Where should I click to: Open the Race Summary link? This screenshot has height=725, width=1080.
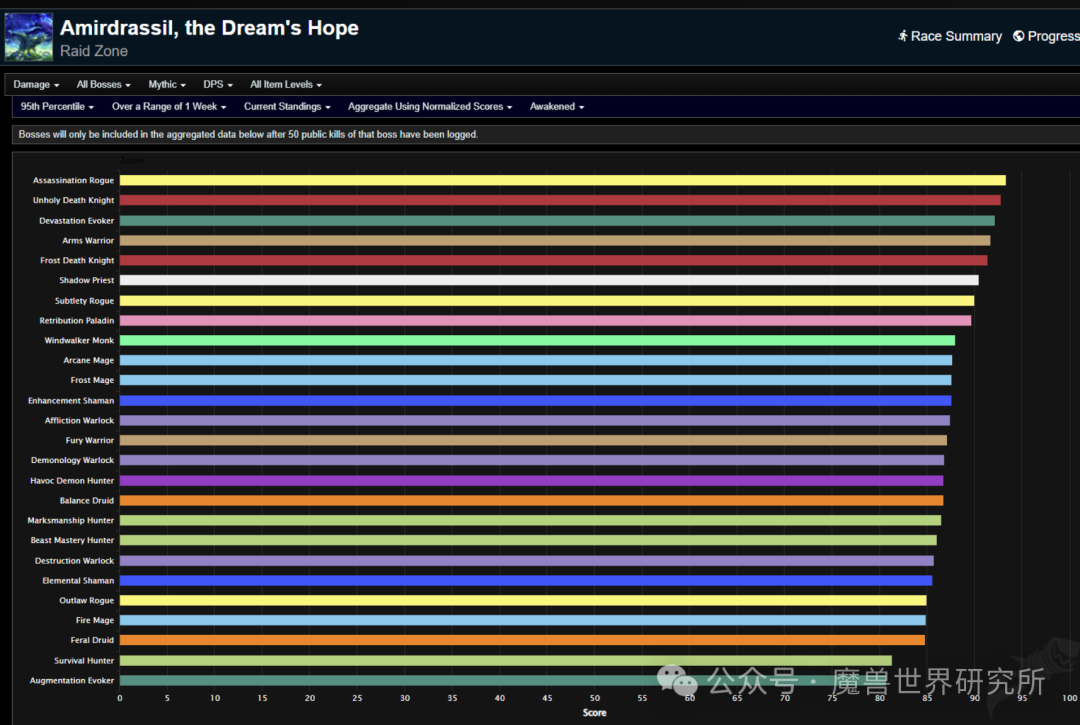pos(949,36)
